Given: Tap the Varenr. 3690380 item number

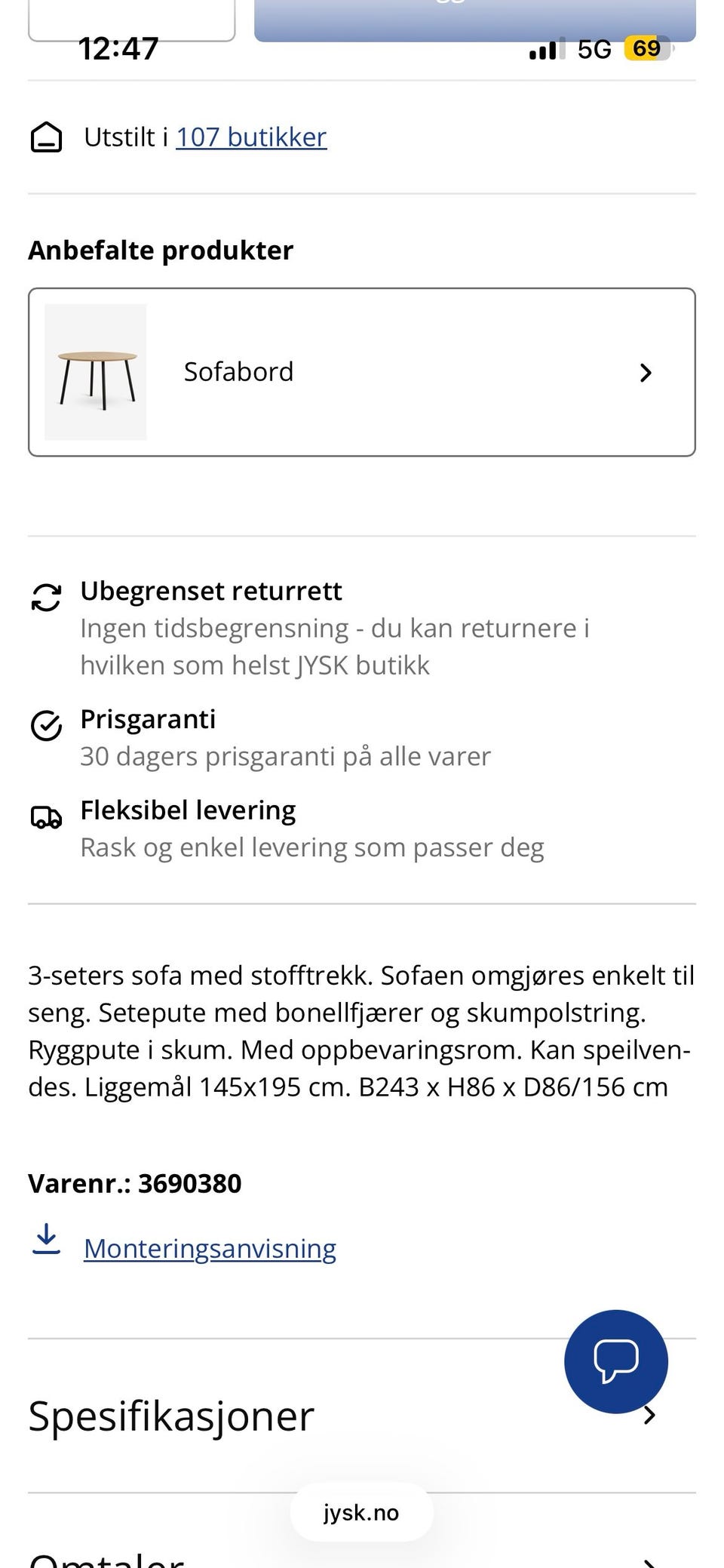Looking at the screenshot, I should [135, 1183].
